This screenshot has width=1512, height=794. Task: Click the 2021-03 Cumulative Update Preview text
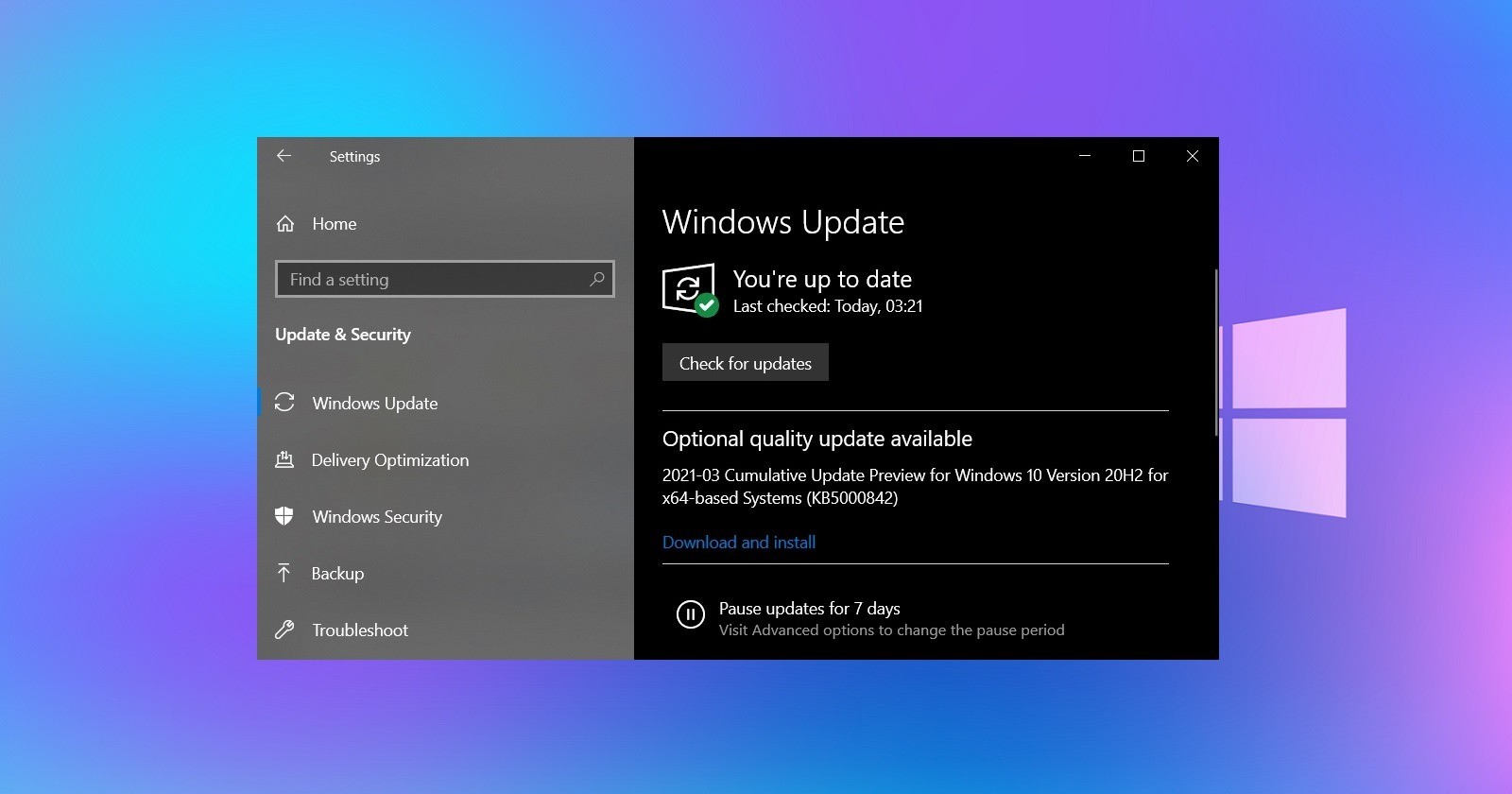coord(915,486)
